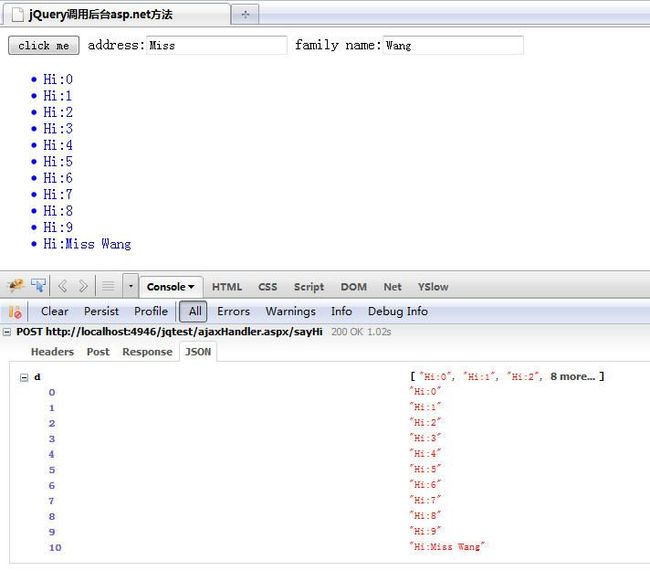The height and width of the screenshot is (581, 650).
Task: Go back with the left arrow icon
Action: (x=63, y=286)
